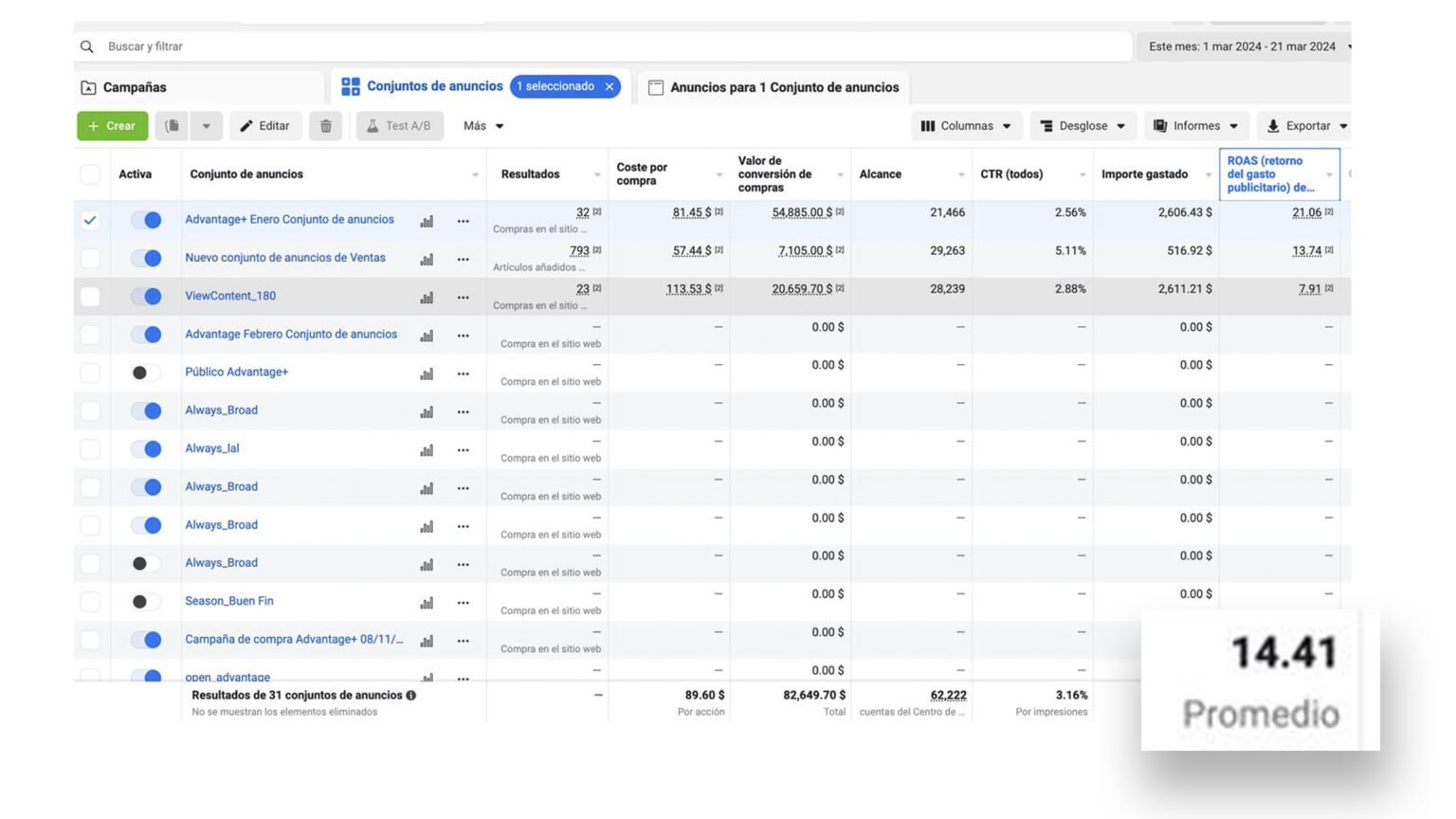Image resolution: width=1456 pixels, height=819 pixels.
Task: Open more options for Always_lal
Action: tap(463, 450)
